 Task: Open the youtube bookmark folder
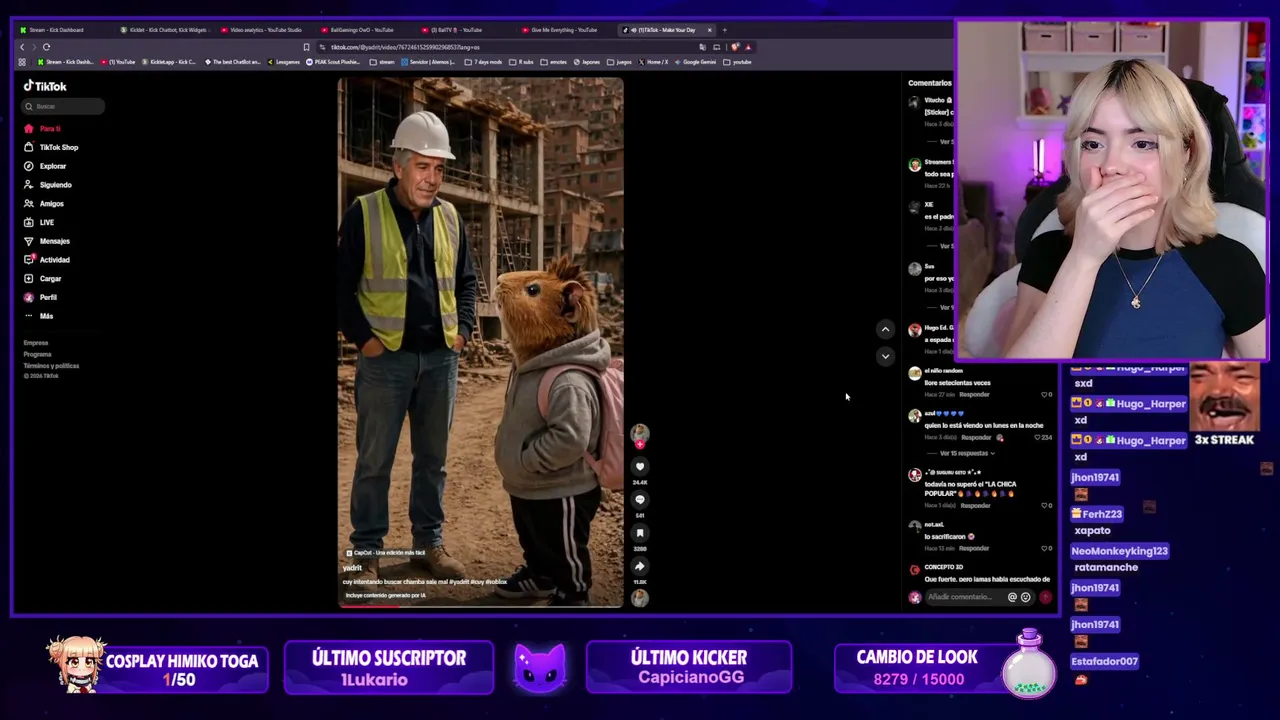738,62
